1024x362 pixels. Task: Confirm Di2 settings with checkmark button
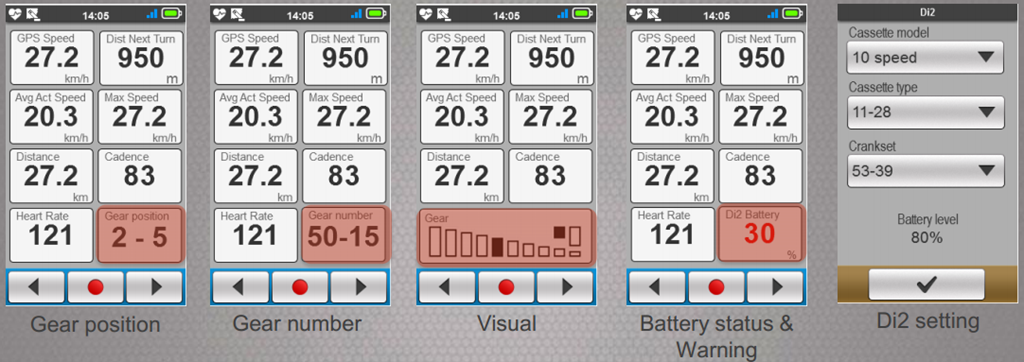point(926,284)
